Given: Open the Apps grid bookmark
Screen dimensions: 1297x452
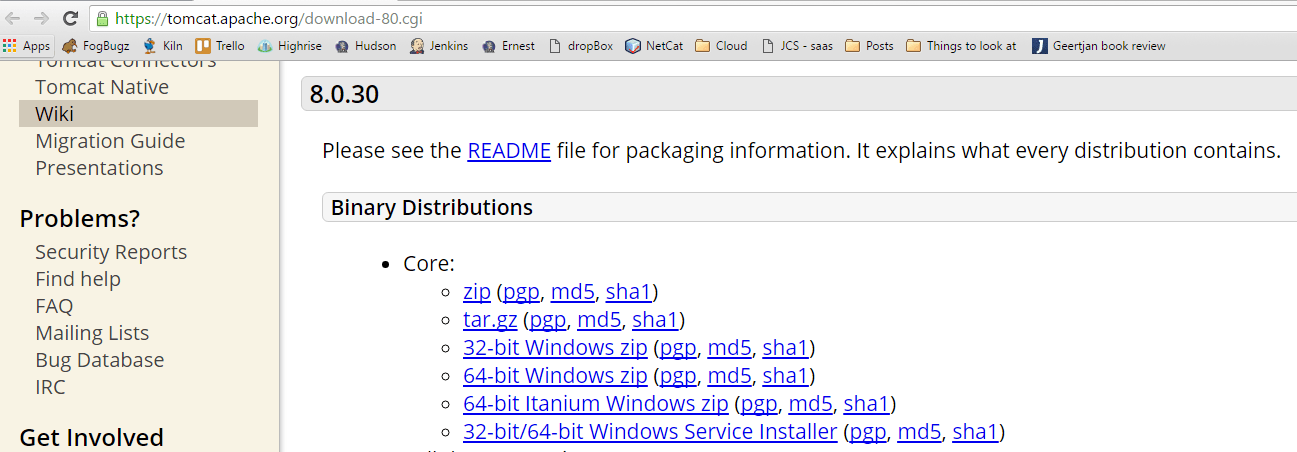Looking at the screenshot, I should [x=27, y=46].
